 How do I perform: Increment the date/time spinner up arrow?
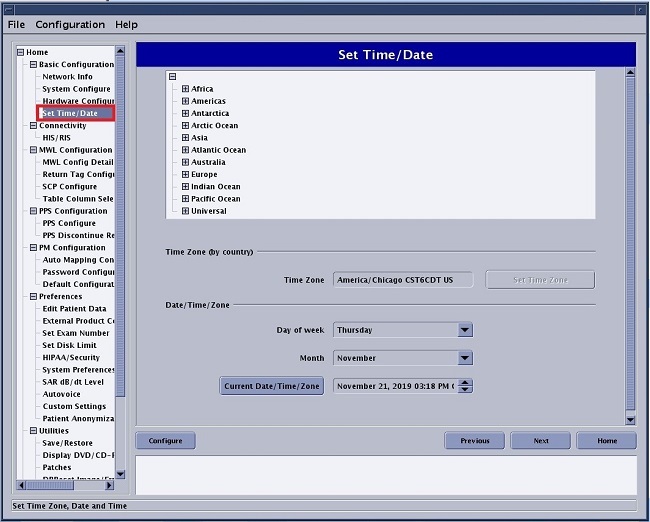tap(466, 382)
